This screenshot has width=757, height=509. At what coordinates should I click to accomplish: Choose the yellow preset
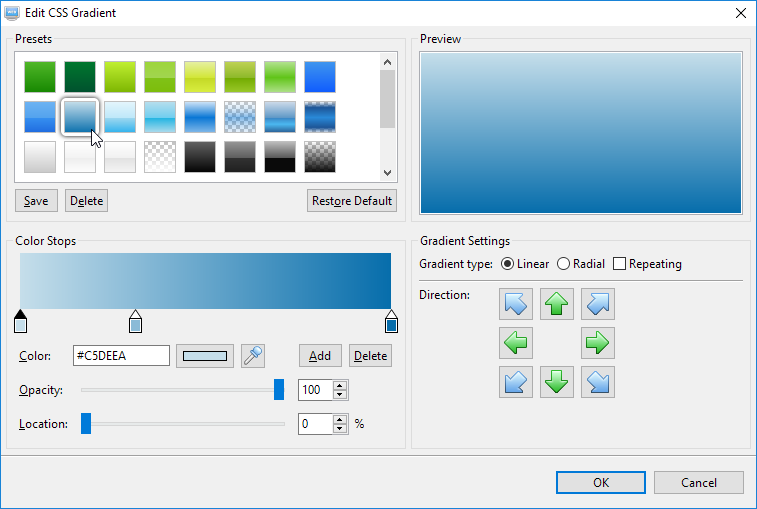click(200, 77)
